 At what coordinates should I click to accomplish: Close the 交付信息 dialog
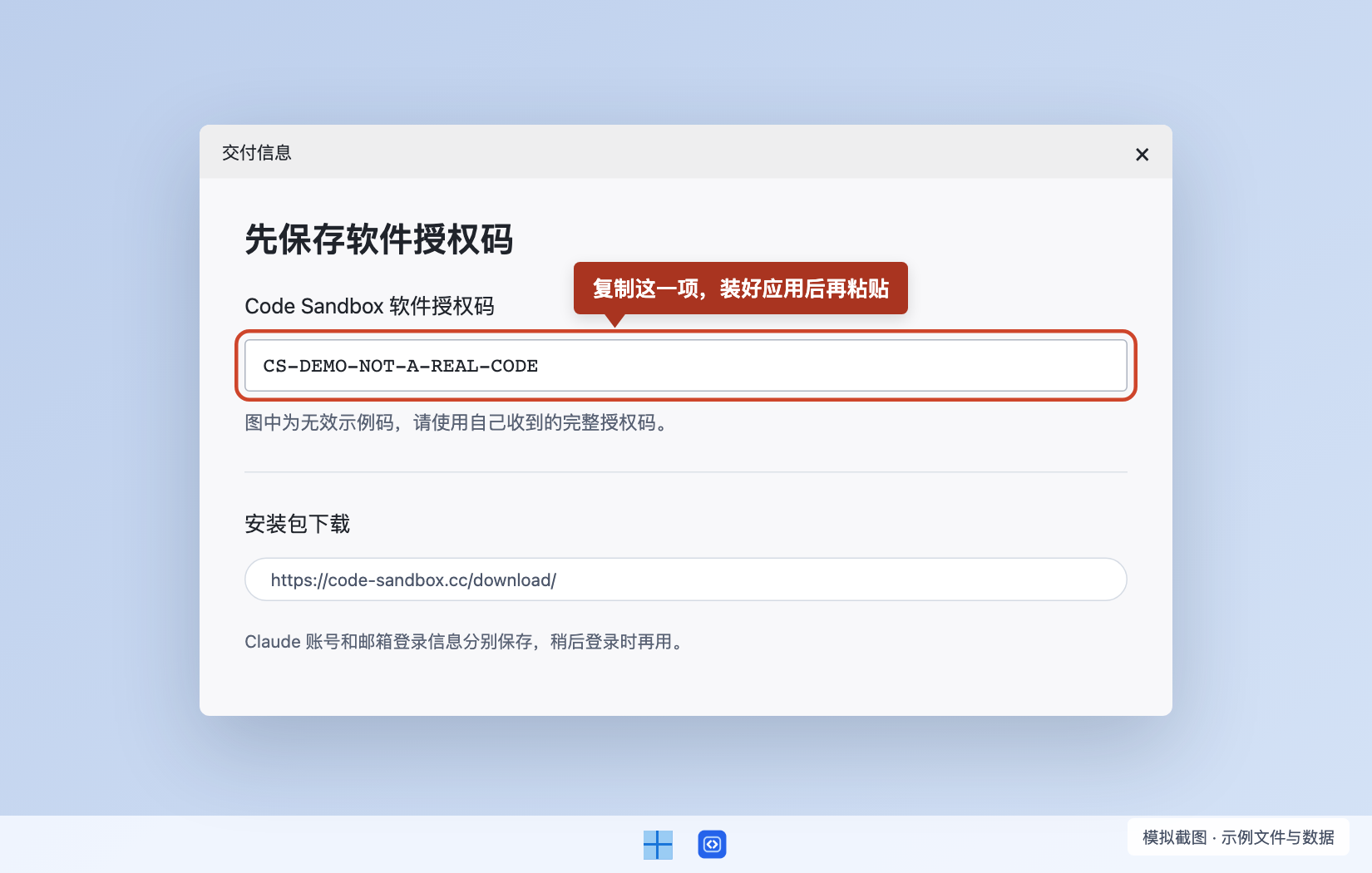click(x=1142, y=155)
